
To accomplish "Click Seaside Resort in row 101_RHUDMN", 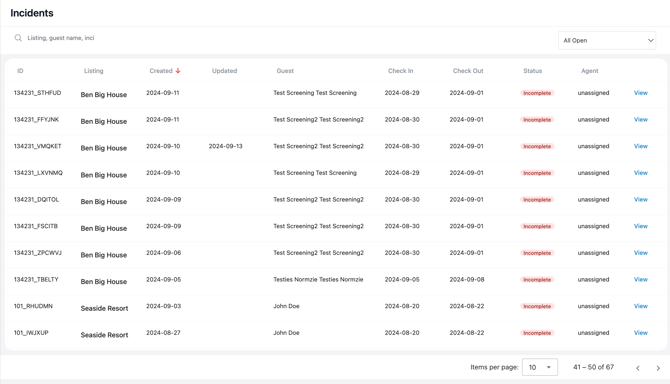I will click(x=104, y=308).
